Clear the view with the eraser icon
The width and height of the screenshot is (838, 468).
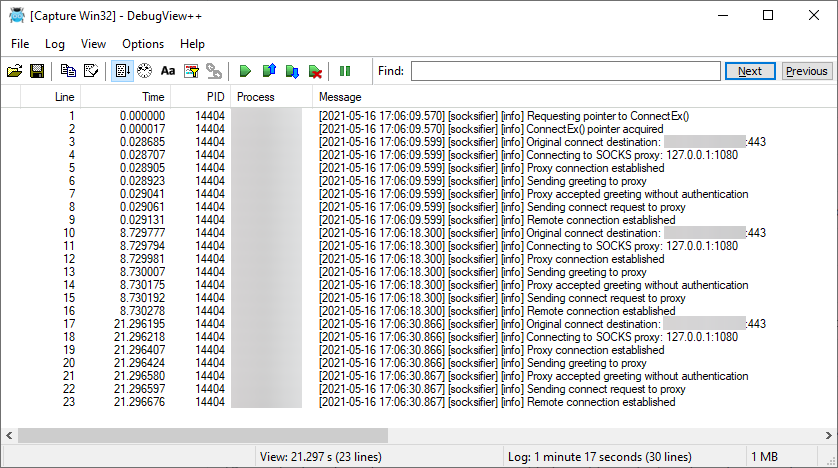click(x=91, y=71)
